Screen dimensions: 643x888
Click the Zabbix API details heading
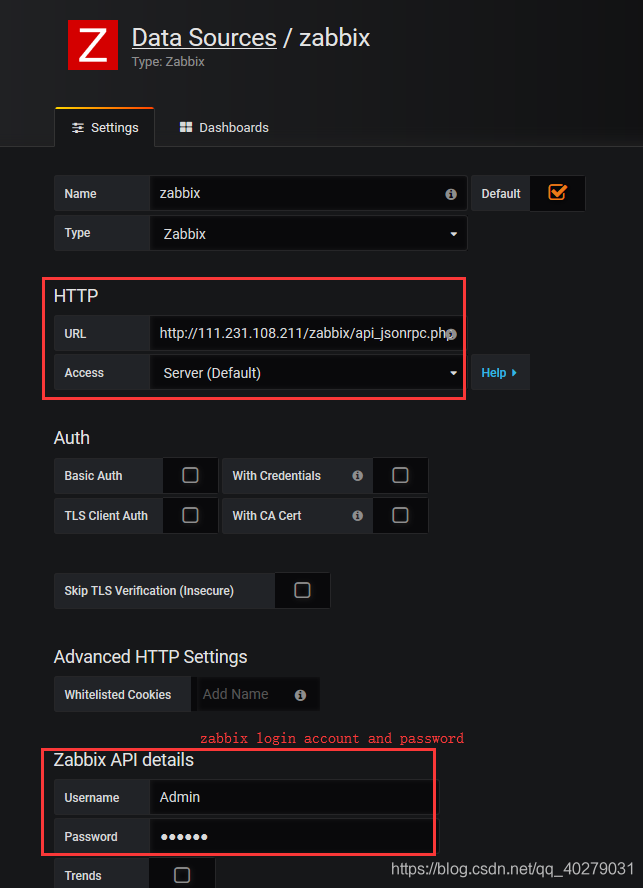coord(124,760)
